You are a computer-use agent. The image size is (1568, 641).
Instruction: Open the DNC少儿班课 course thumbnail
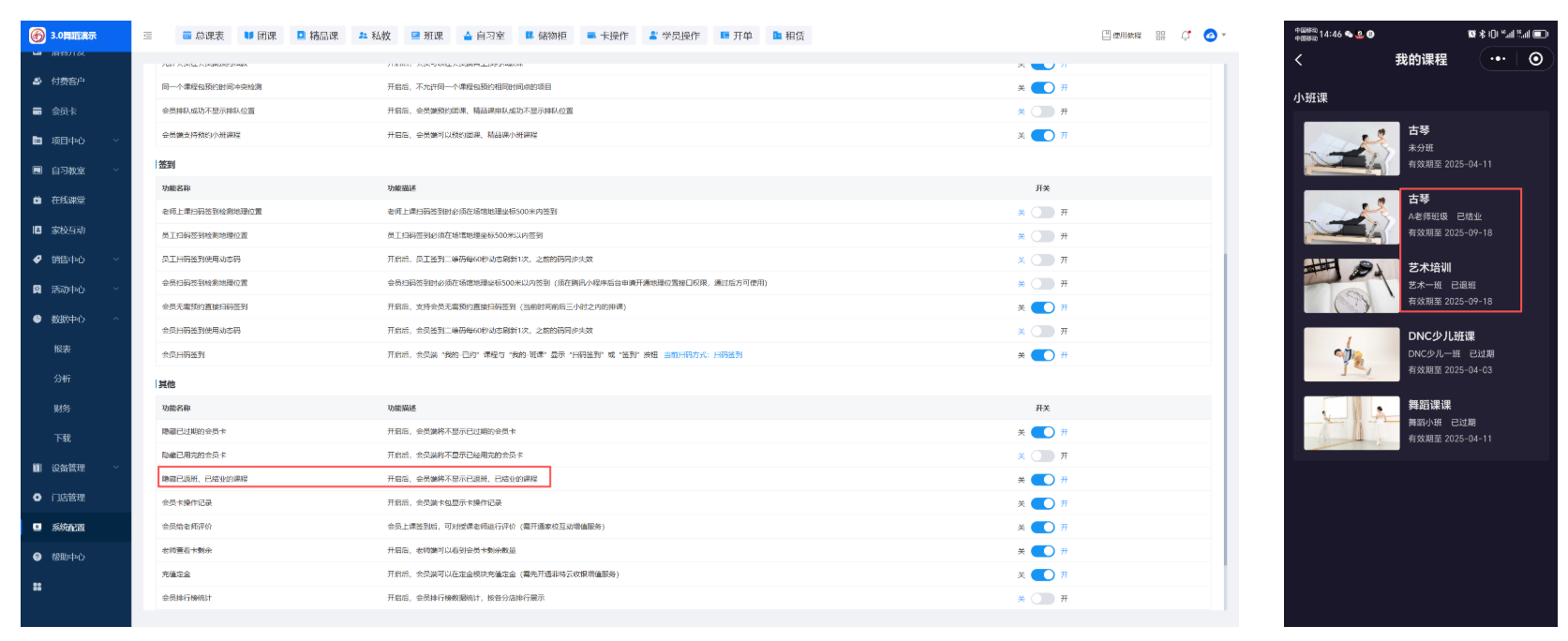pos(1351,354)
